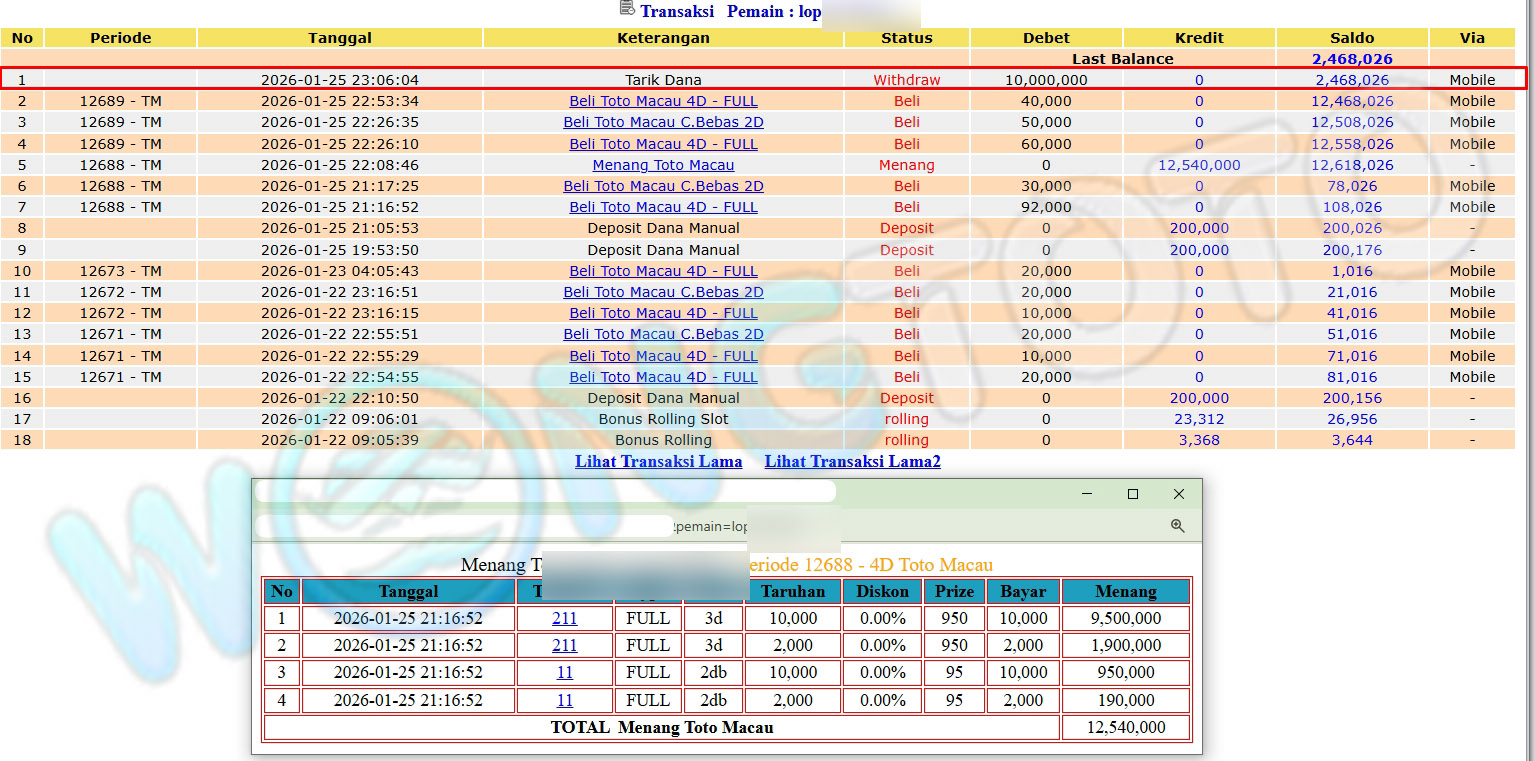This screenshot has height=761, width=1535.
Task: Minimize the popup window
Action: click(1086, 494)
